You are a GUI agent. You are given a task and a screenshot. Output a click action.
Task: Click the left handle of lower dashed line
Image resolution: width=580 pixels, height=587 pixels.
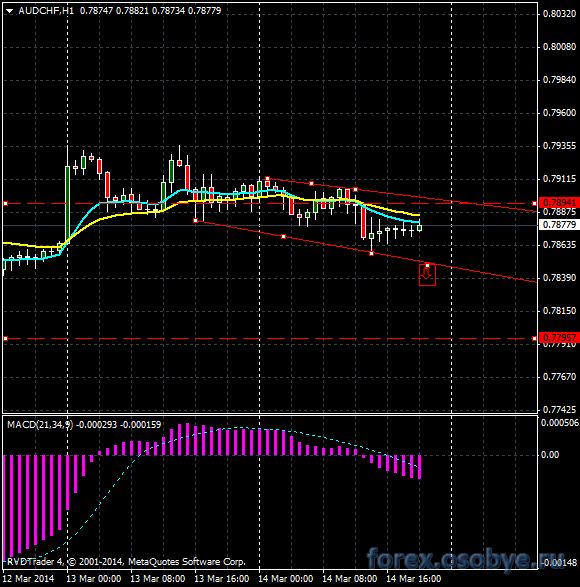pos(6,338)
